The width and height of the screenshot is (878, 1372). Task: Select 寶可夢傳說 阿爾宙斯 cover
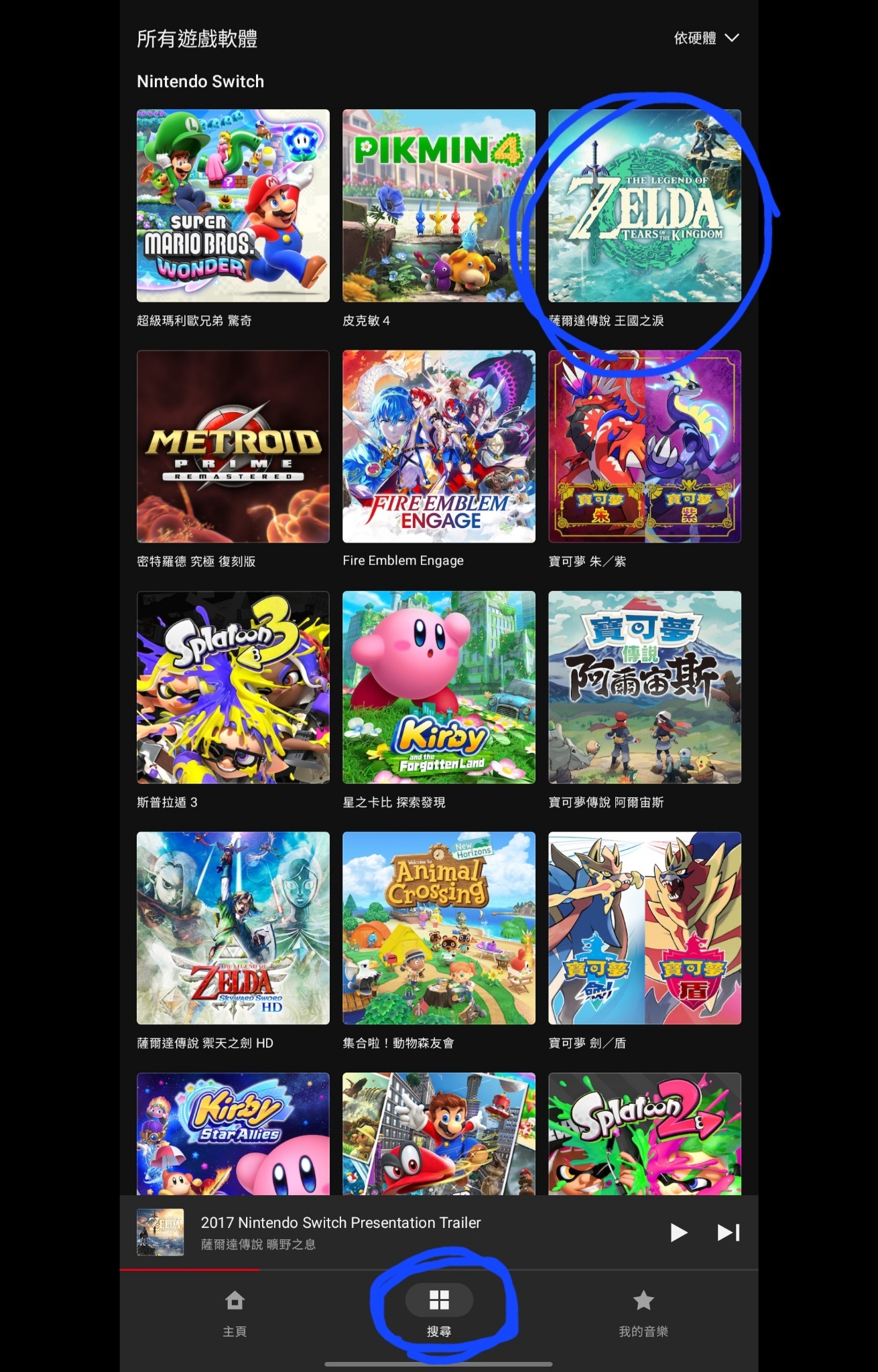[x=645, y=687]
